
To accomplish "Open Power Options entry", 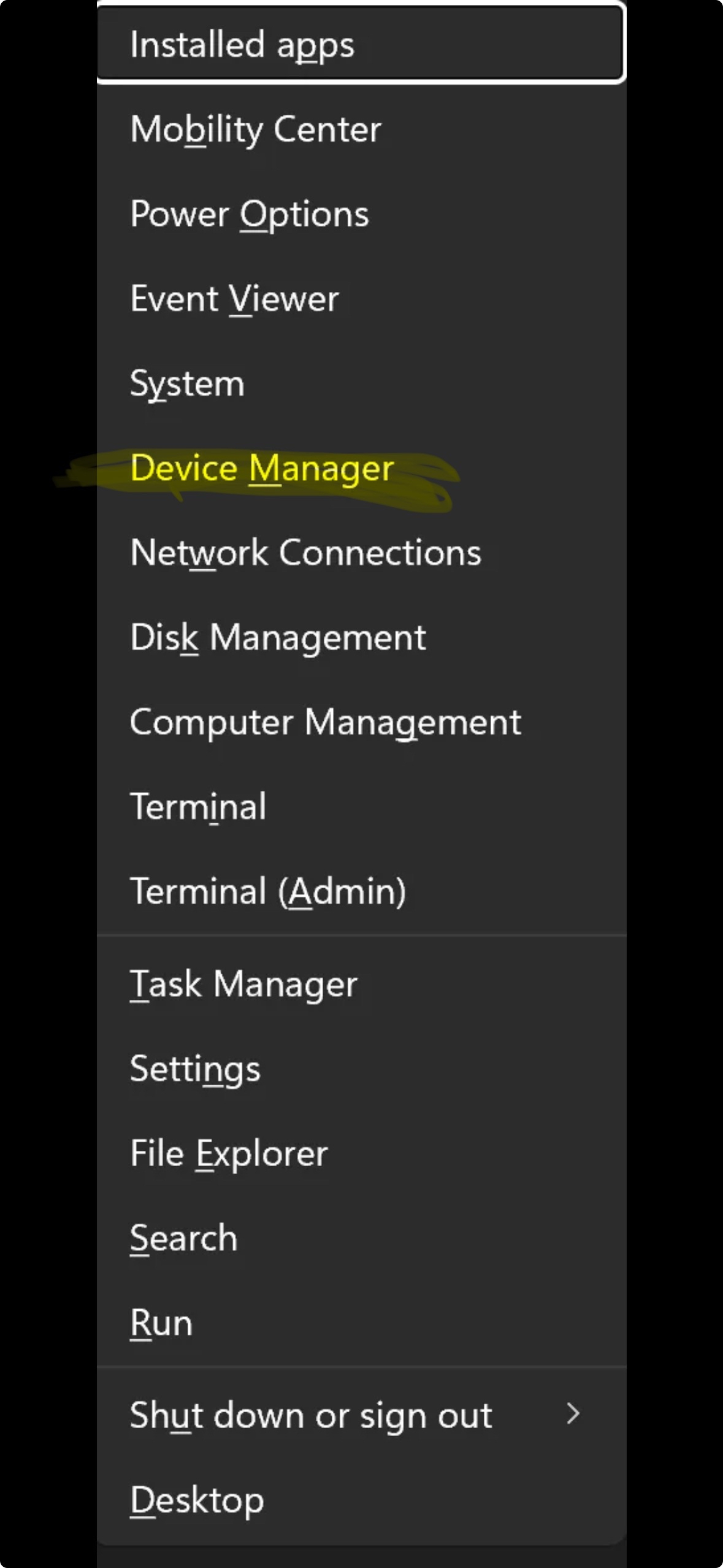I will coord(250,214).
